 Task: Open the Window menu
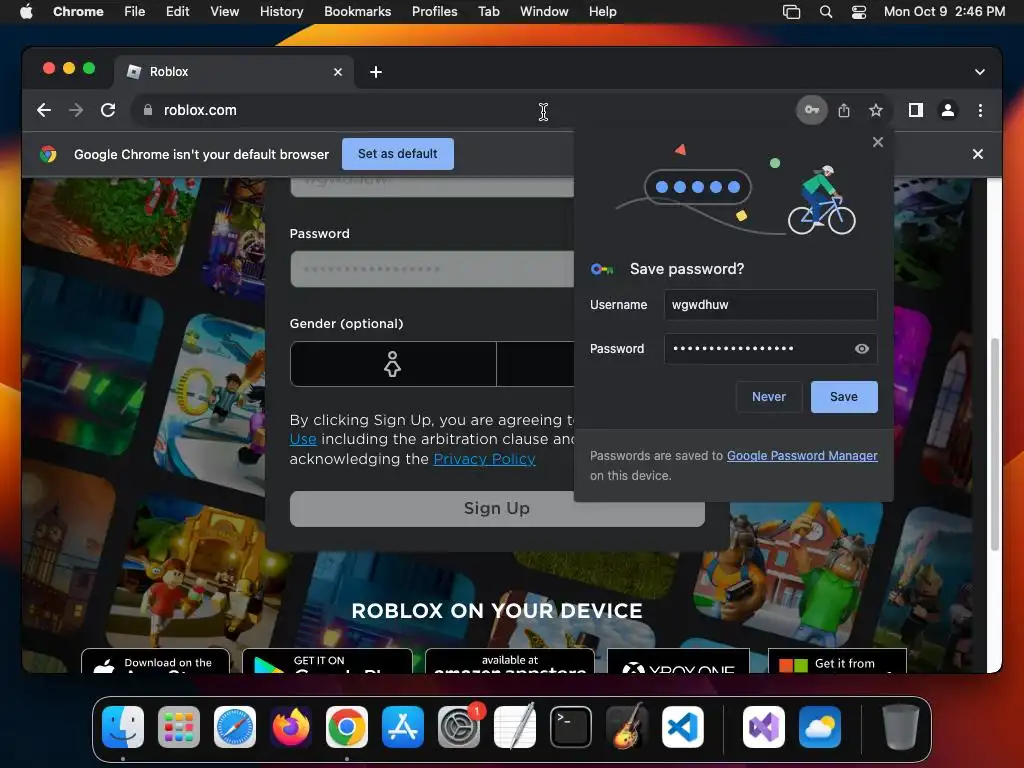(x=544, y=11)
